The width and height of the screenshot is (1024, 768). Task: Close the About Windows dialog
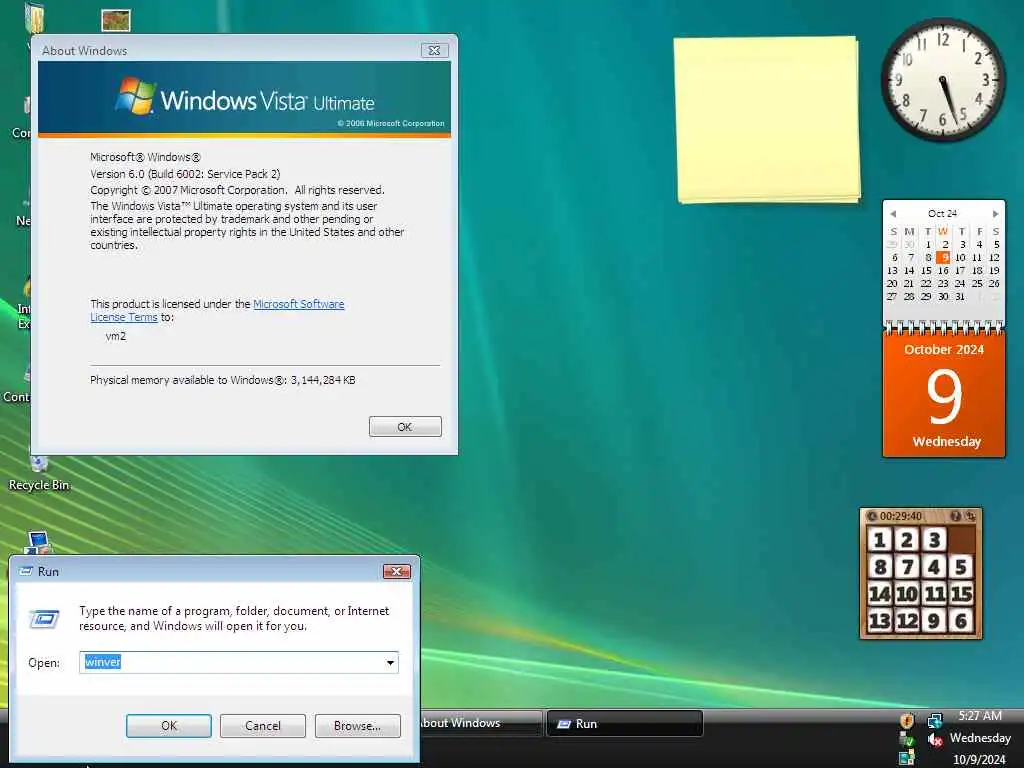tap(434, 50)
